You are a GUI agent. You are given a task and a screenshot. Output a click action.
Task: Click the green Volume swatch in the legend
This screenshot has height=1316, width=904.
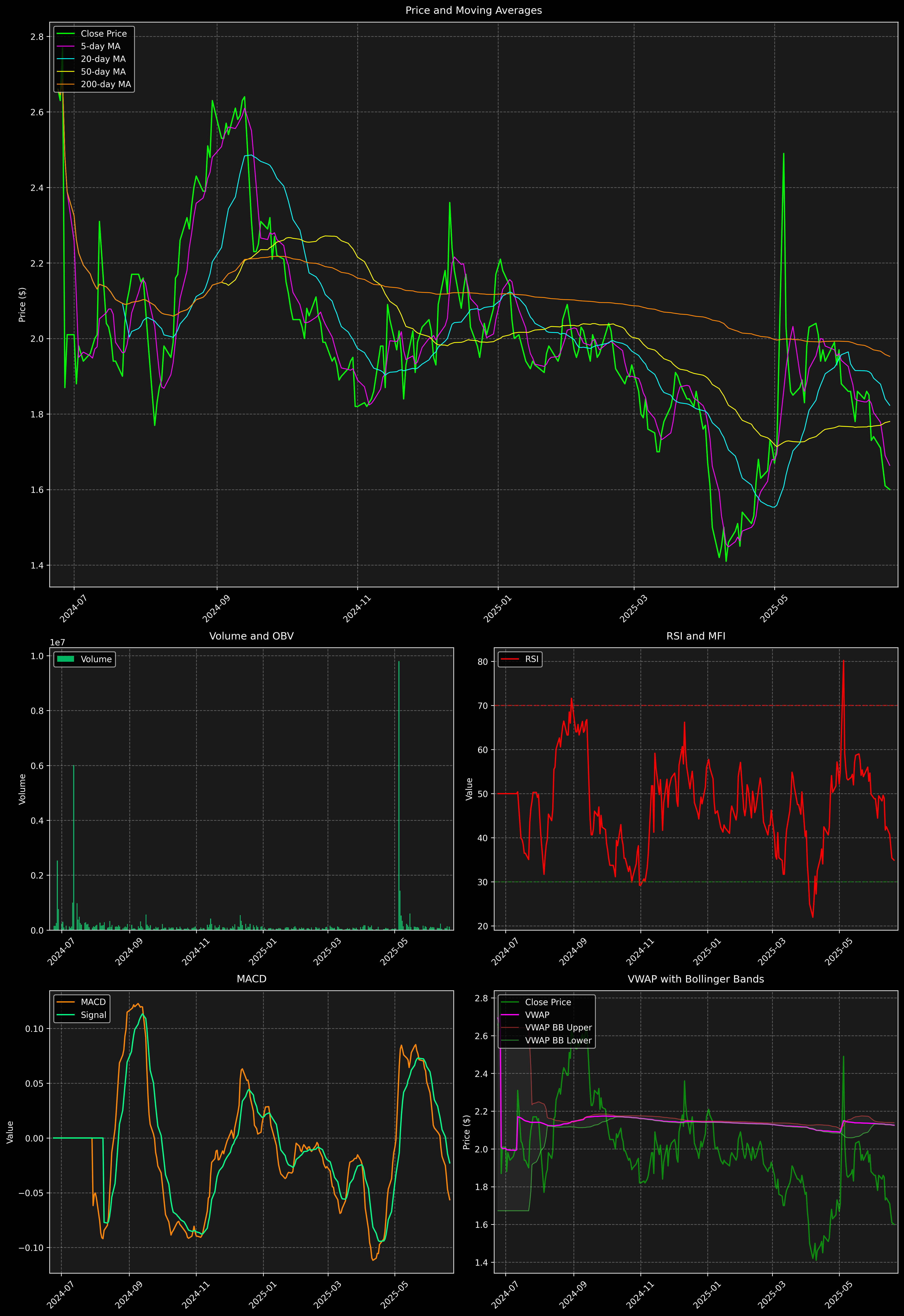click(66, 659)
